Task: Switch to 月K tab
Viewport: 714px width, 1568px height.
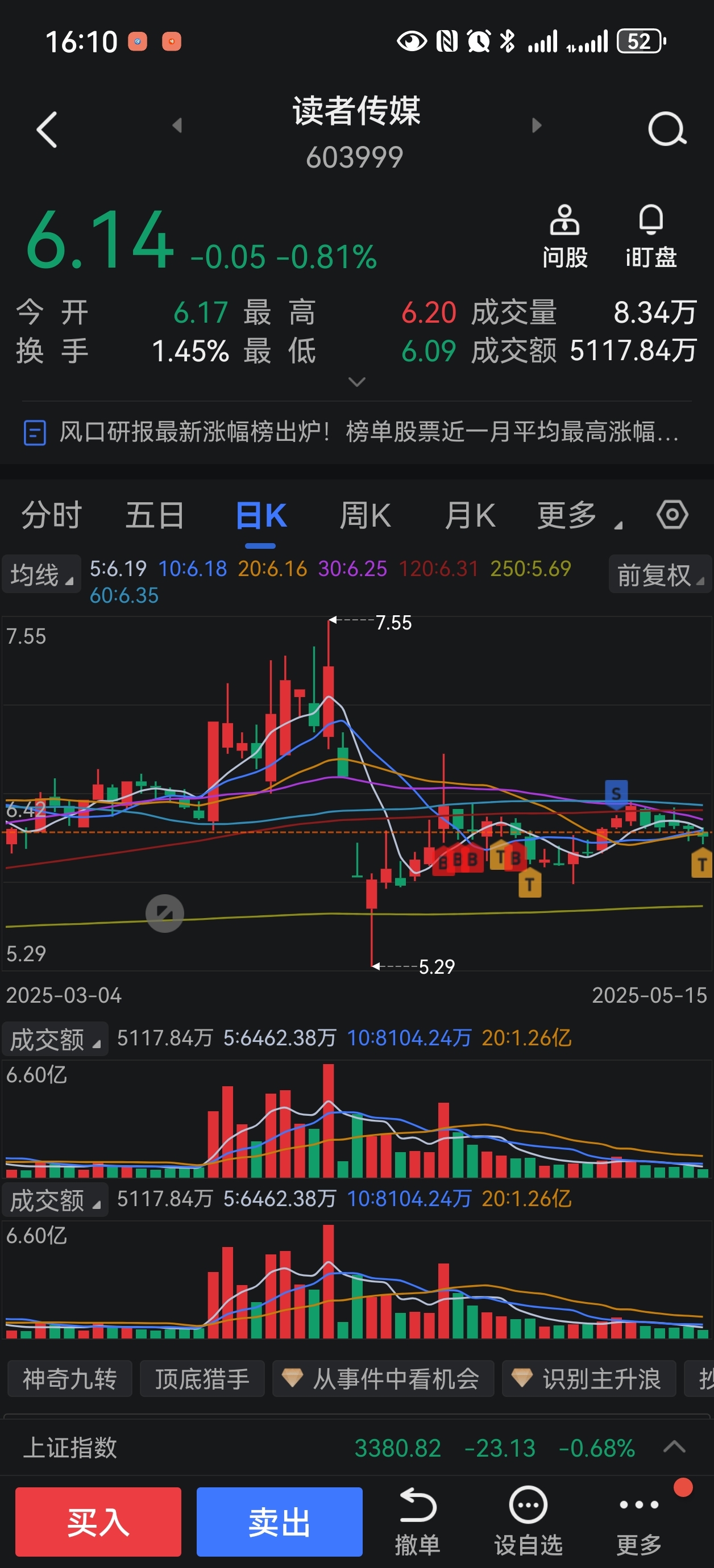Action: pos(470,516)
